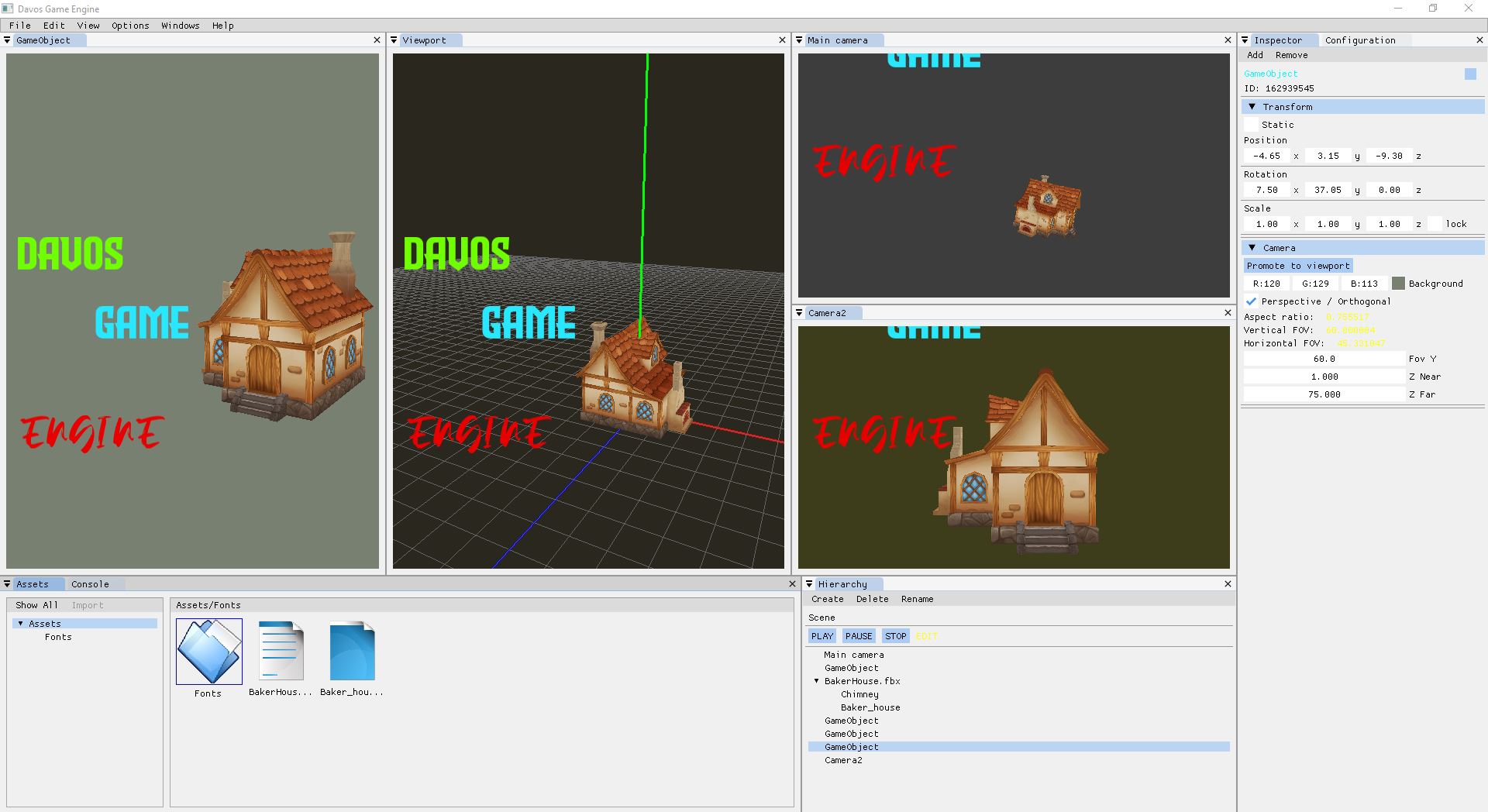Open the camera Background color swatch

[1398, 284]
